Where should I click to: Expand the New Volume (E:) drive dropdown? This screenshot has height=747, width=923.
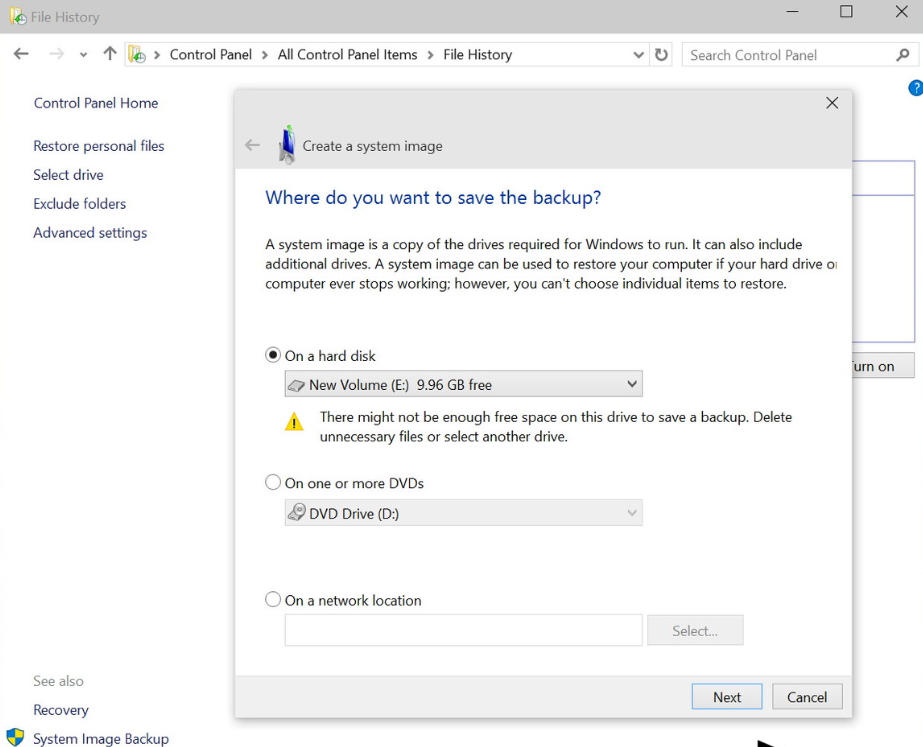pos(631,384)
